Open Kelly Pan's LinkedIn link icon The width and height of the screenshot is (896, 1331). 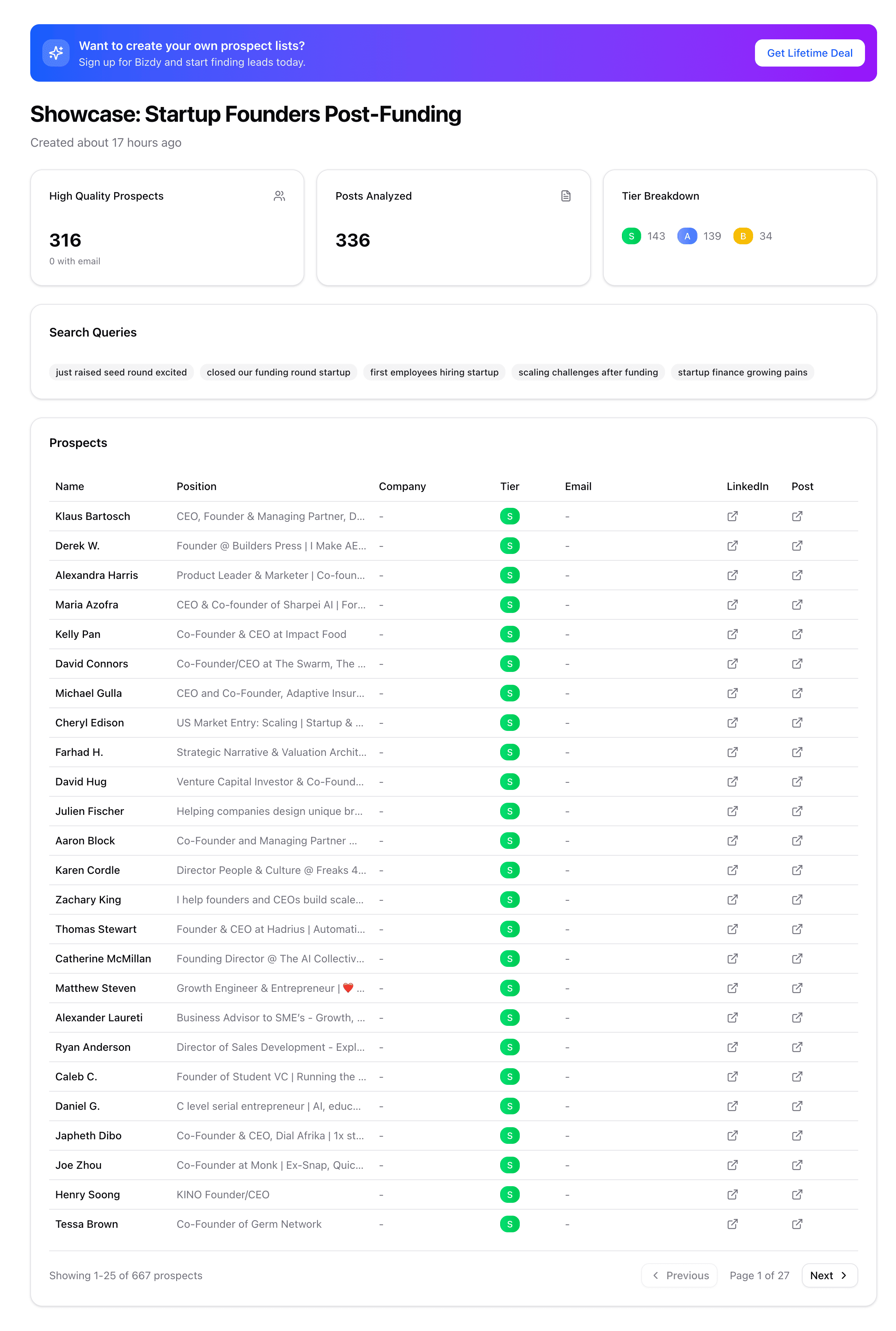732,634
